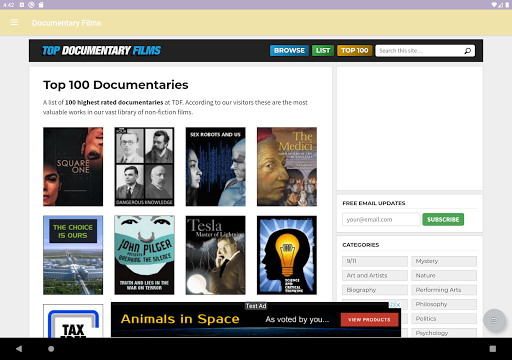Open the hamburger navigation menu
The image size is (512, 360).
14,23
